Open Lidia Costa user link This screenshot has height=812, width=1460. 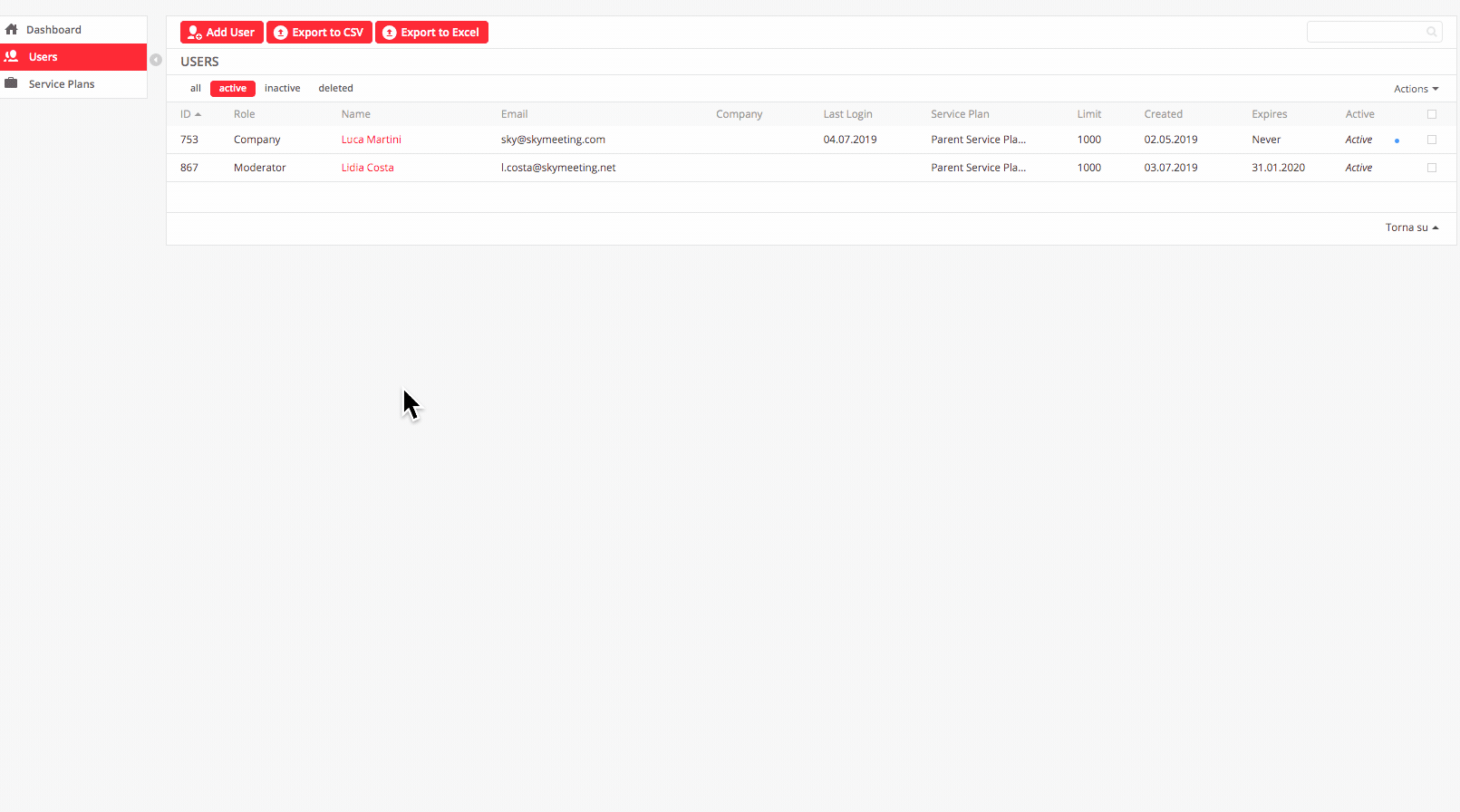pyautogui.click(x=367, y=168)
